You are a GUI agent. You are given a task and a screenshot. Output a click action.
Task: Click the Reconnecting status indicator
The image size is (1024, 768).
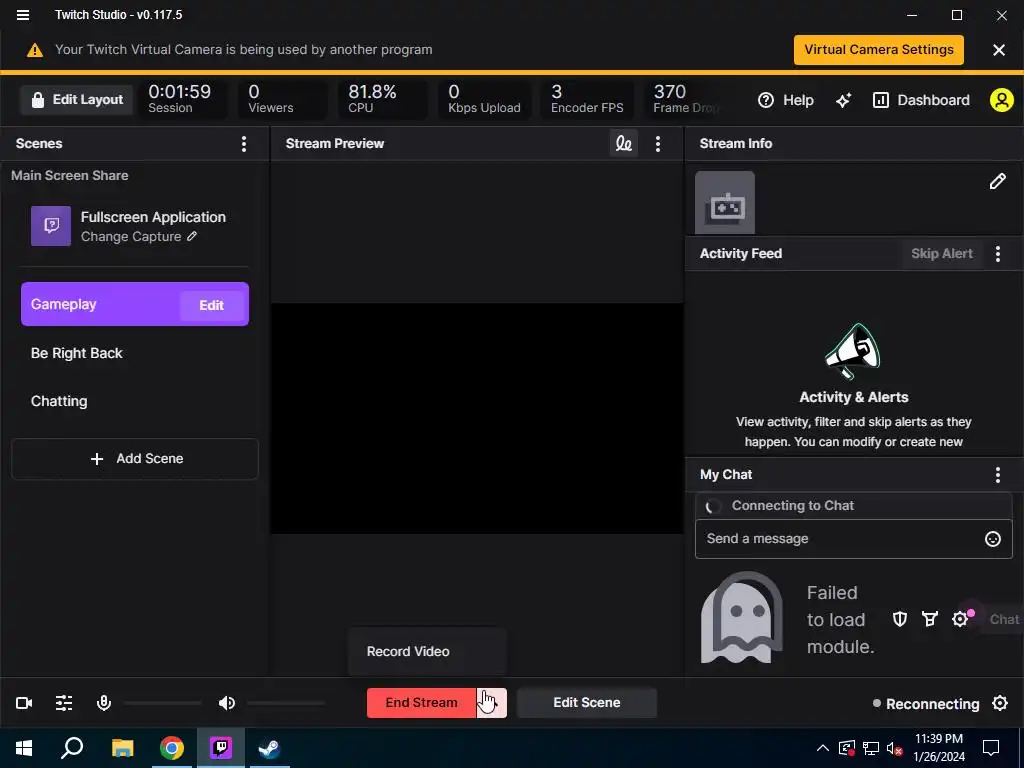[x=926, y=704]
